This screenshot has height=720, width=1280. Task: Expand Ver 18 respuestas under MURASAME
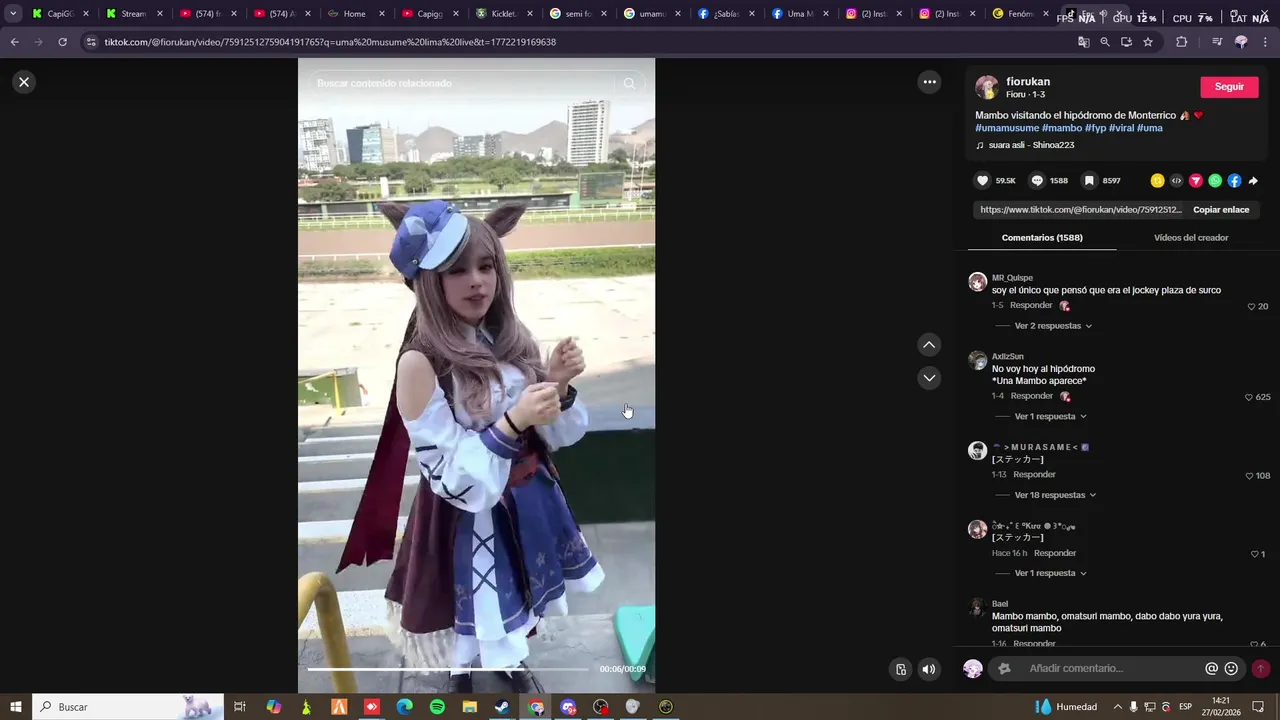click(1055, 495)
